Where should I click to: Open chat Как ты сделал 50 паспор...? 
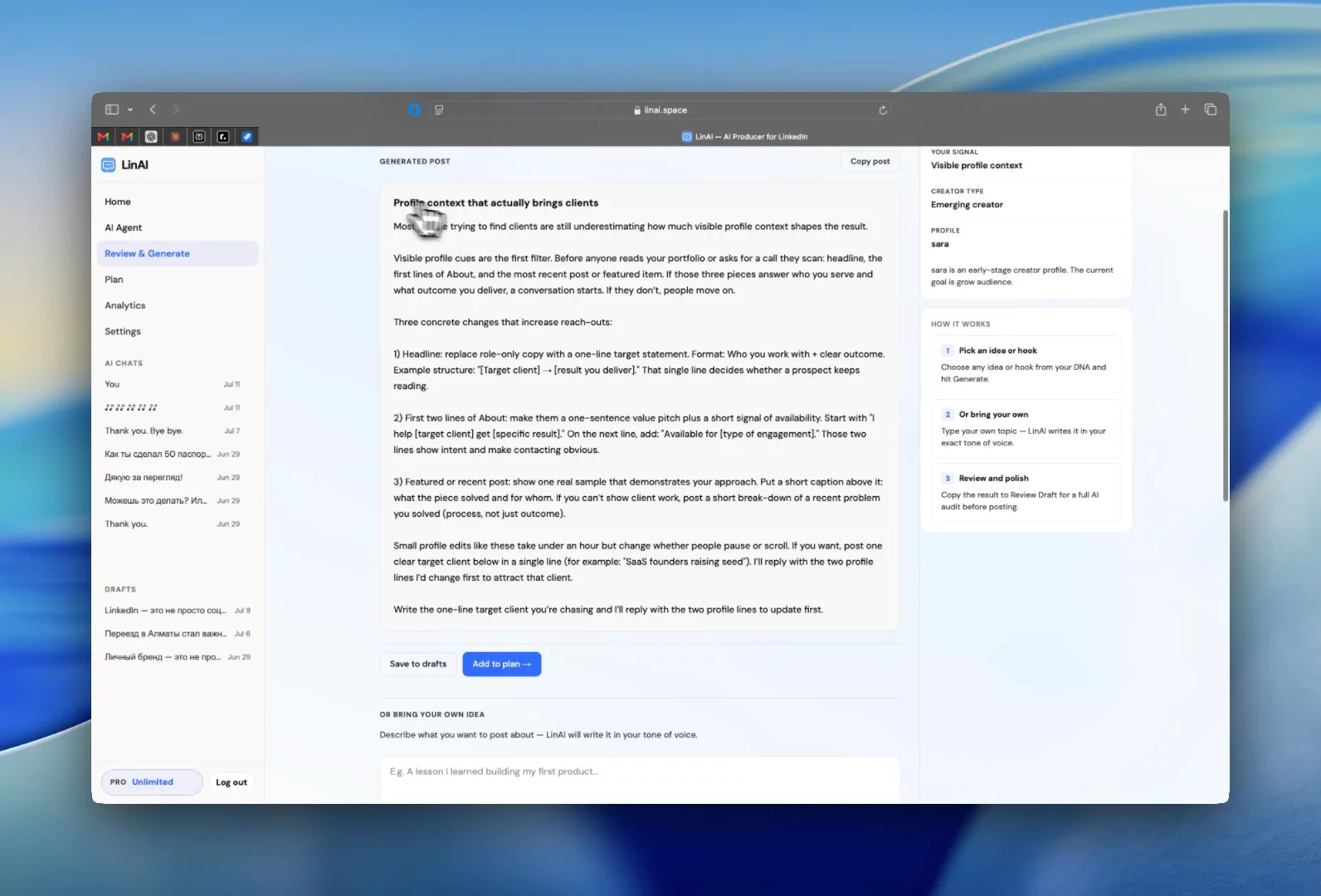[173, 454]
